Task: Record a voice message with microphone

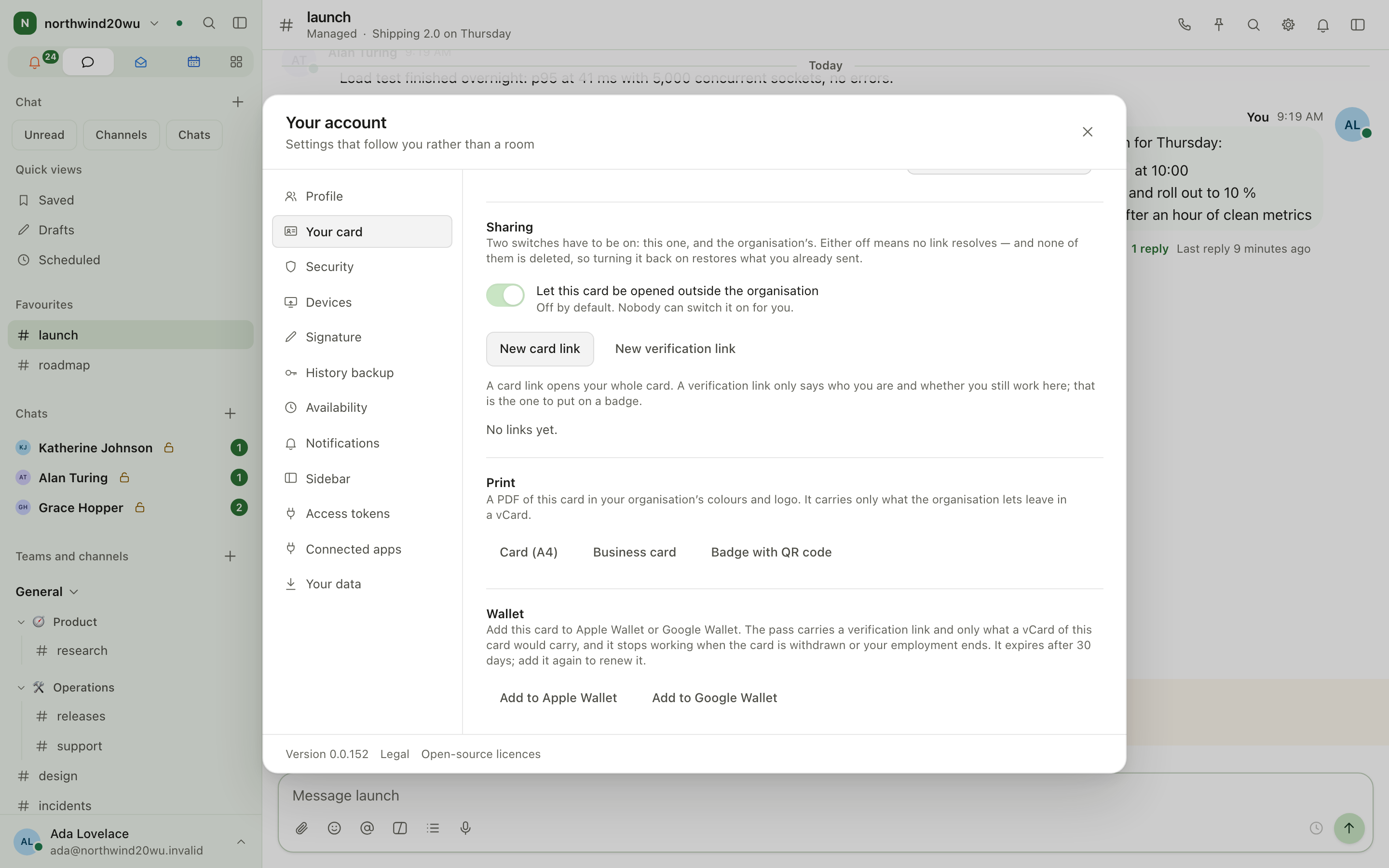Action: click(465, 828)
